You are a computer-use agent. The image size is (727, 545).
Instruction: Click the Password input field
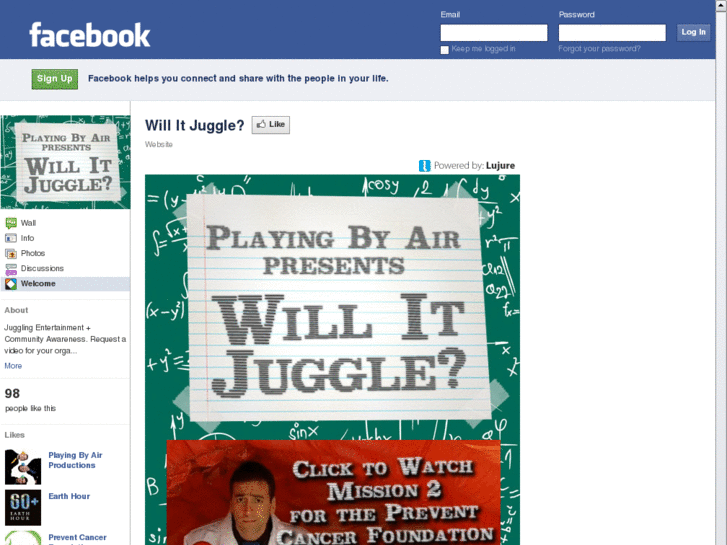click(x=612, y=33)
